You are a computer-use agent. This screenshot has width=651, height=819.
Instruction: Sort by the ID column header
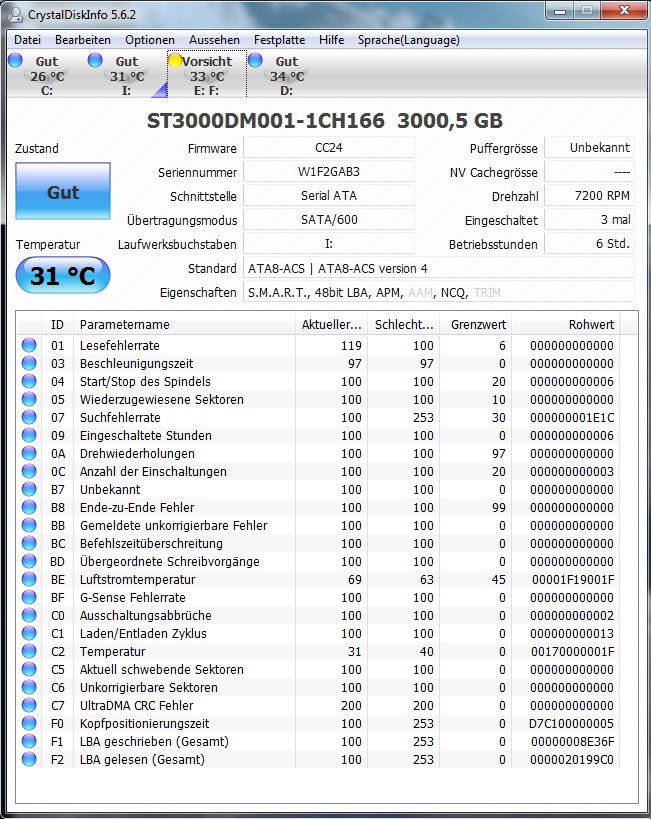tap(57, 324)
